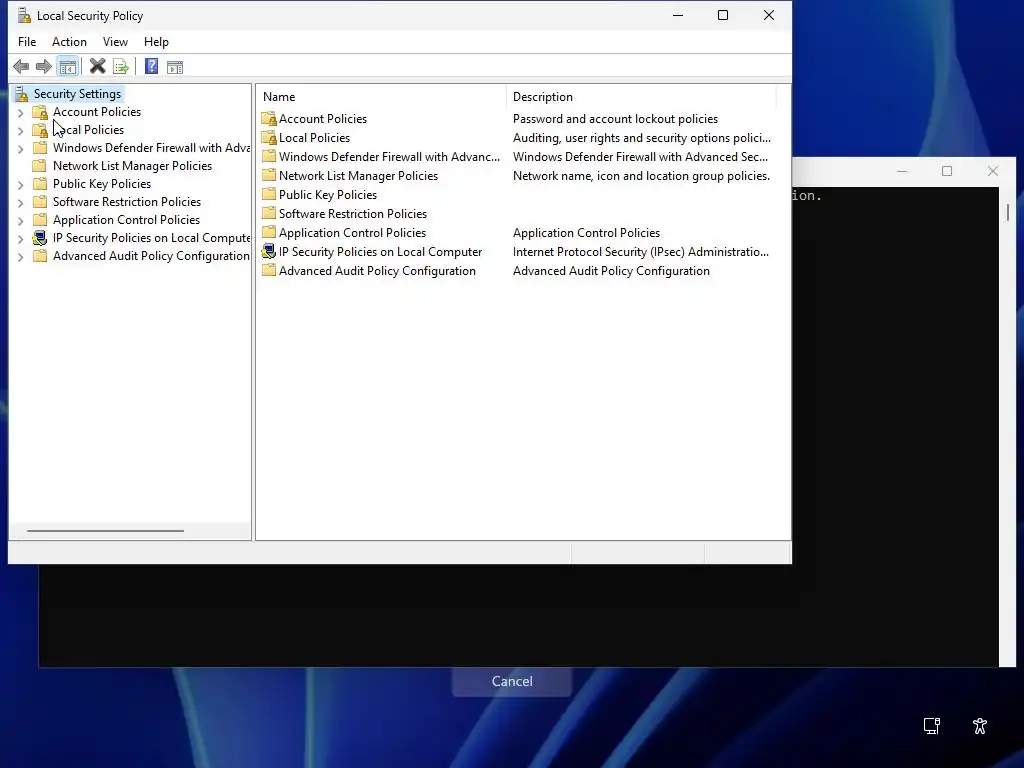Click the Local Policies icon in the list pane
1024x768 pixels.
[x=269, y=138]
